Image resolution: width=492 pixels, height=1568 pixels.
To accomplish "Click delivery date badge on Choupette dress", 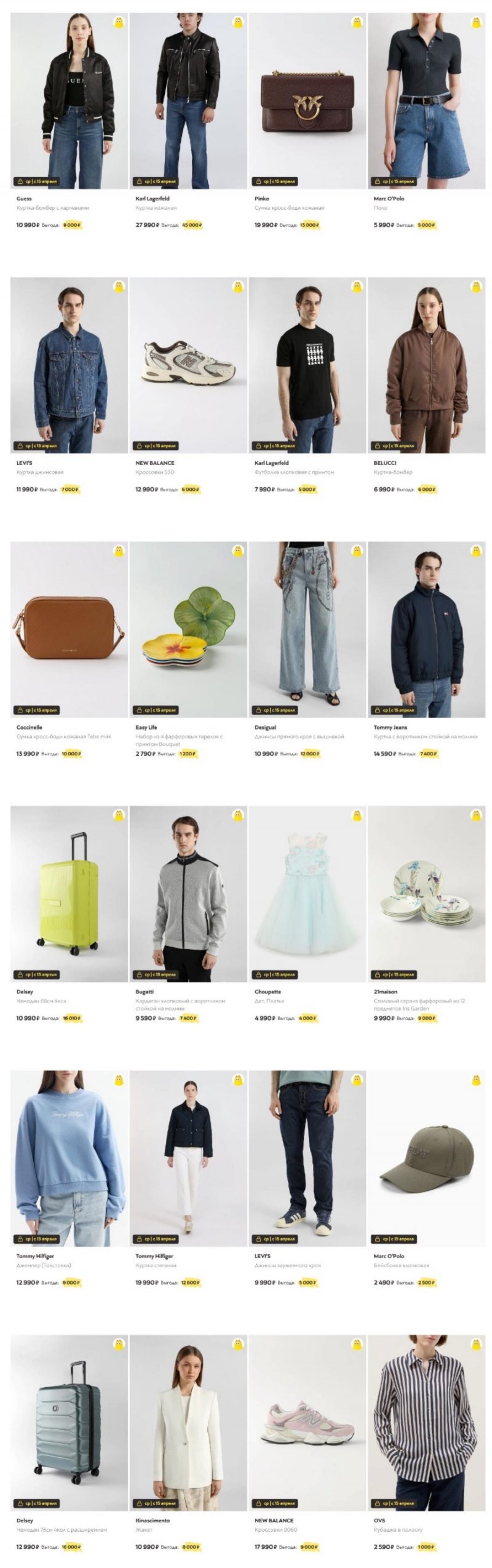I will tap(275, 974).
